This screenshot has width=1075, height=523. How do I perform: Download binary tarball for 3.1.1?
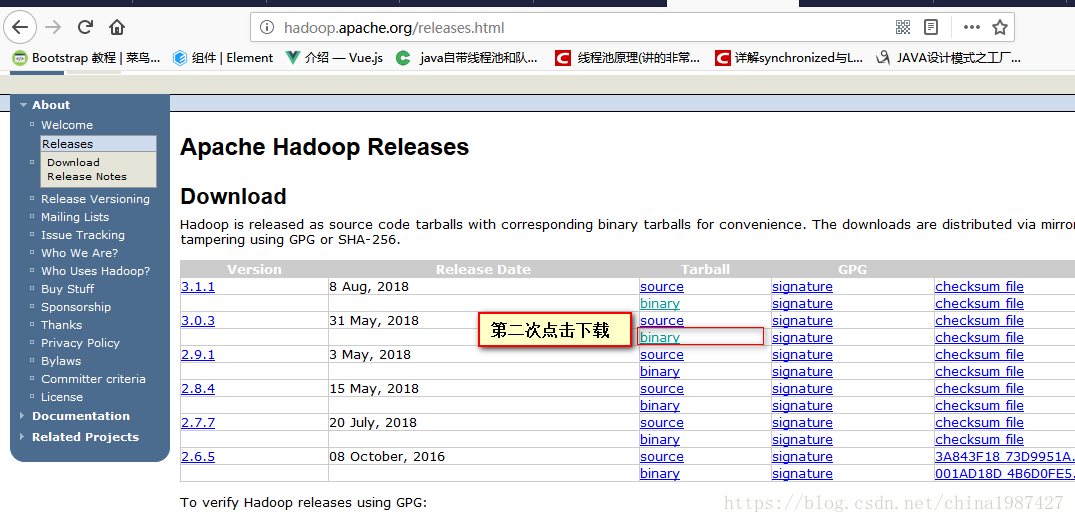coord(660,304)
